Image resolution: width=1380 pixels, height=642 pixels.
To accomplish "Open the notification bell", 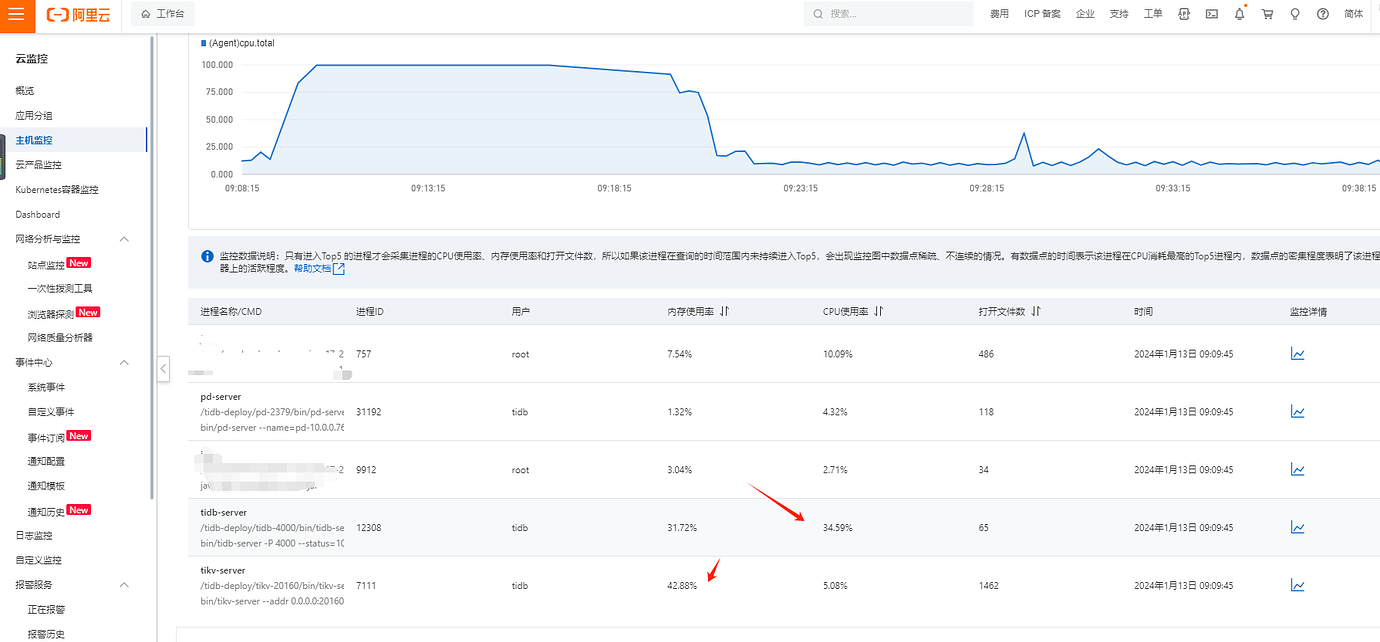I will click(1239, 13).
